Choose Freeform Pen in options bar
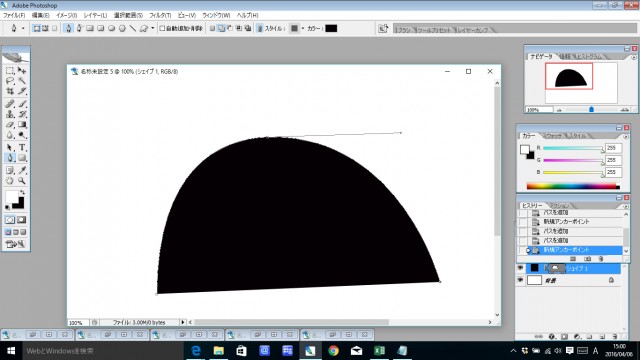 click(79, 28)
